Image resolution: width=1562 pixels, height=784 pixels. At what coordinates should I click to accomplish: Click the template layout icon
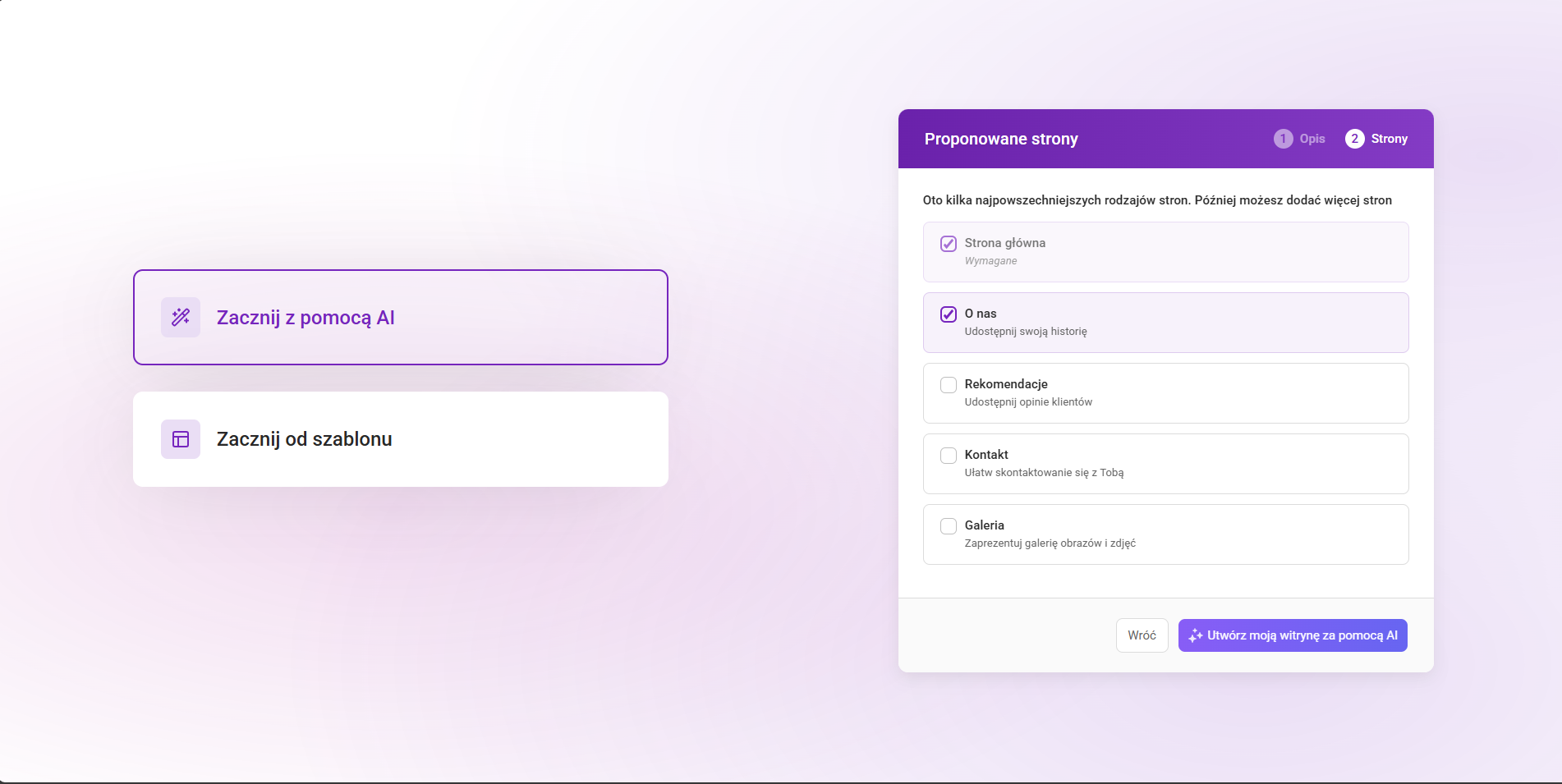(181, 439)
